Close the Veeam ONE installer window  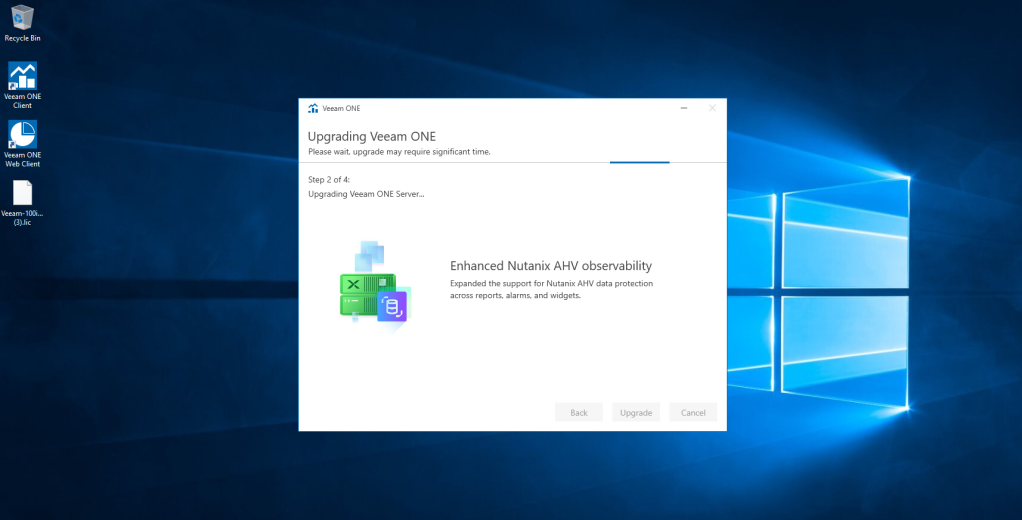tap(712, 108)
